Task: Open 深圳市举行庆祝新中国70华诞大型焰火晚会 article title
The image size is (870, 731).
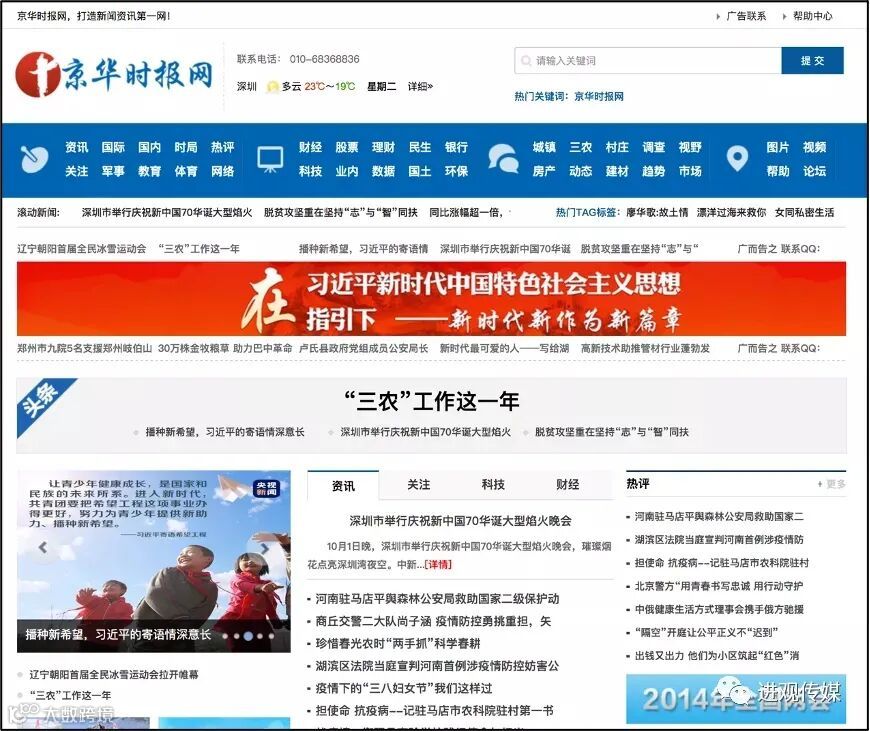Action: click(461, 521)
